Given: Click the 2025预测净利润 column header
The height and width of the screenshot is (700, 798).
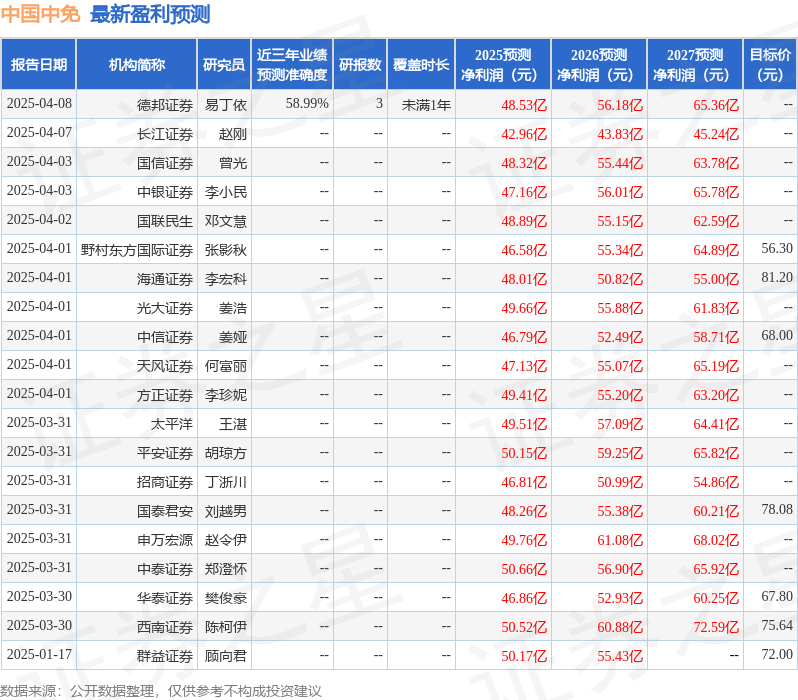Looking at the screenshot, I should pyautogui.click(x=503, y=65).
